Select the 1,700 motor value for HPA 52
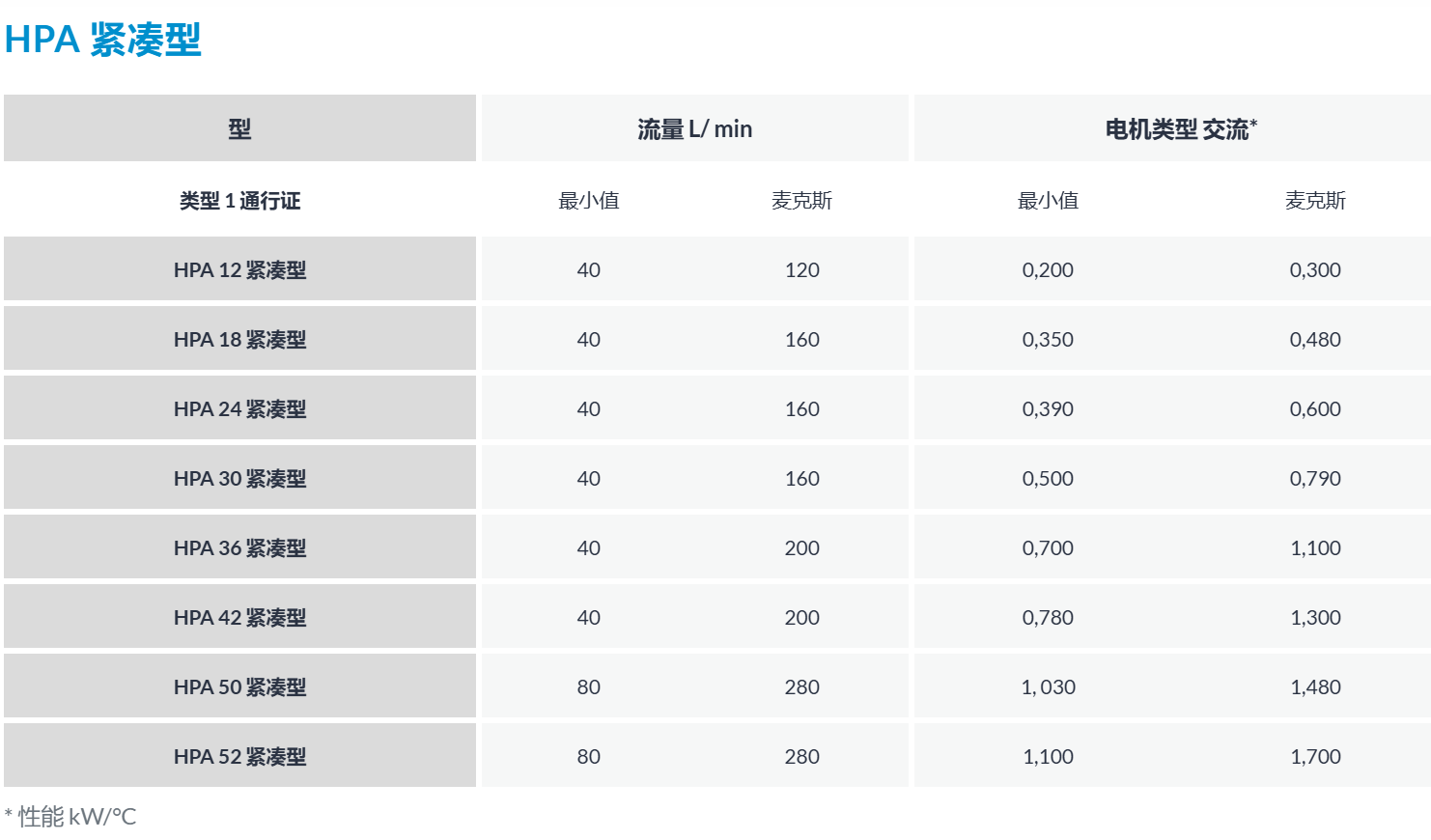 (x=1315, y=757)
